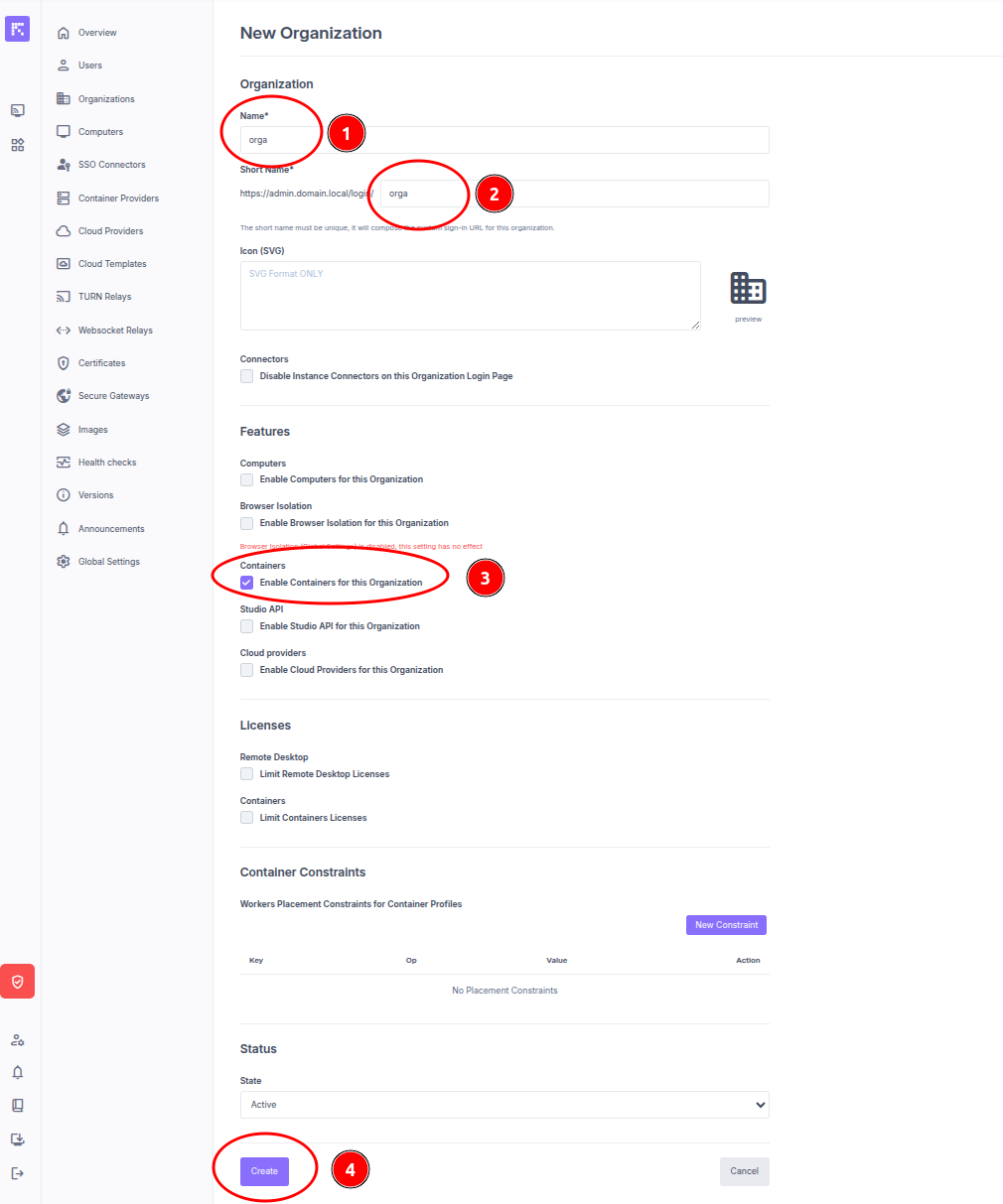1003x1204 pixels.
Task: Click the home icon beside Overview
Action: [64, 33]
